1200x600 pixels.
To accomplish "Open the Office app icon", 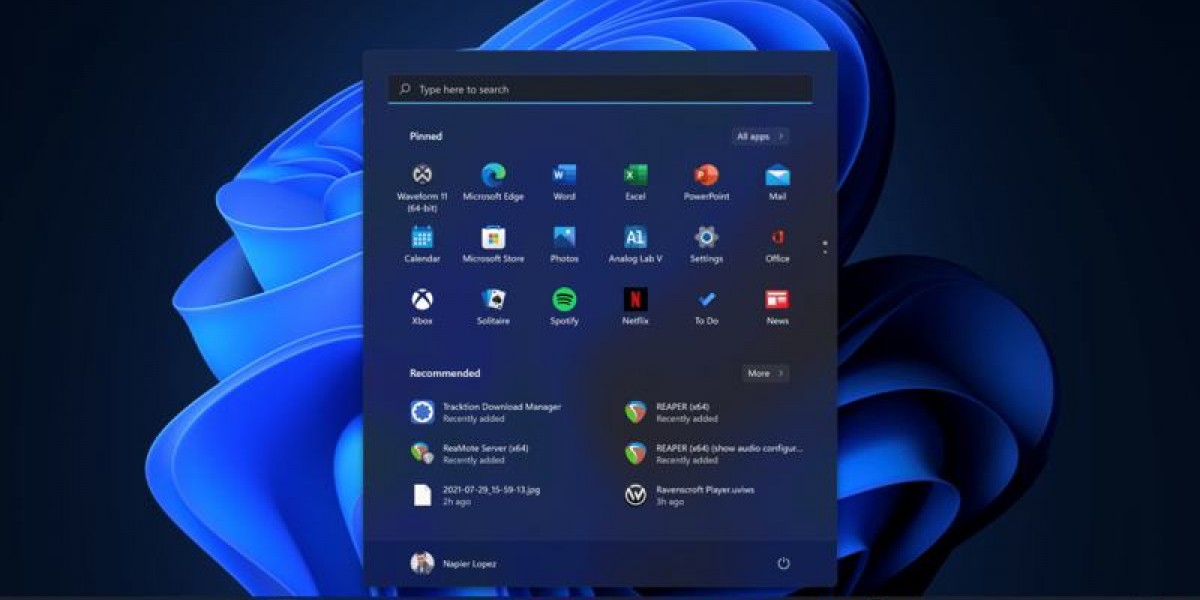I will tap(777, 237).
